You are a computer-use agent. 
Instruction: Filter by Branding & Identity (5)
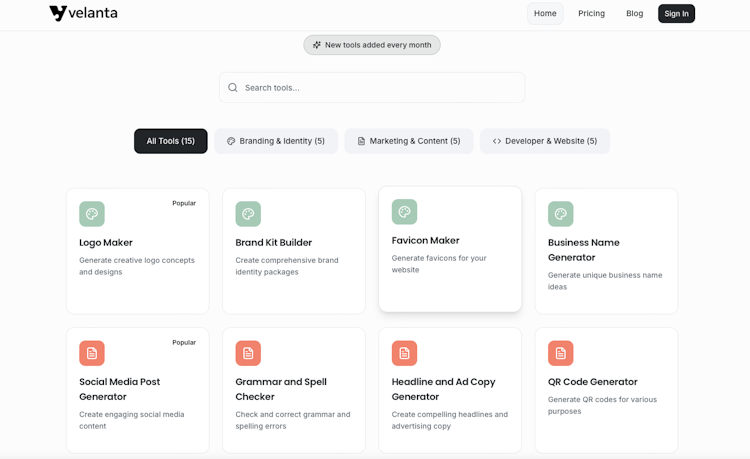tap(276, 141)
